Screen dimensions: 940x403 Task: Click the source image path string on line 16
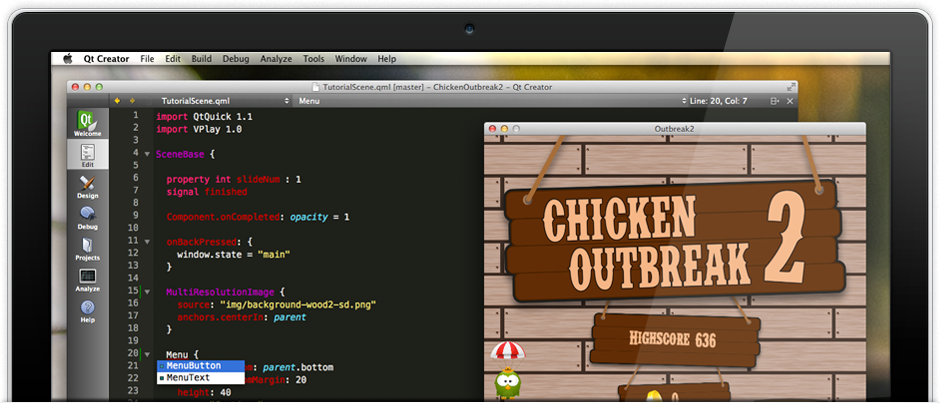[298, 305]
